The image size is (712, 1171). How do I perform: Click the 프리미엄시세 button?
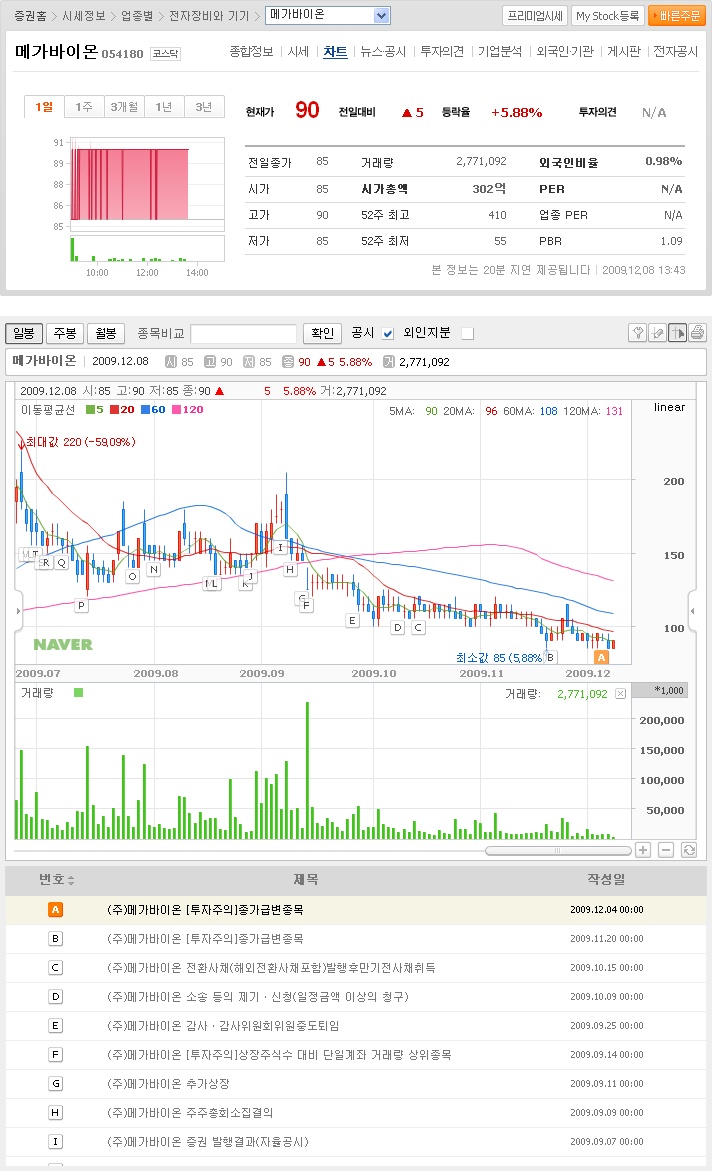535,15
